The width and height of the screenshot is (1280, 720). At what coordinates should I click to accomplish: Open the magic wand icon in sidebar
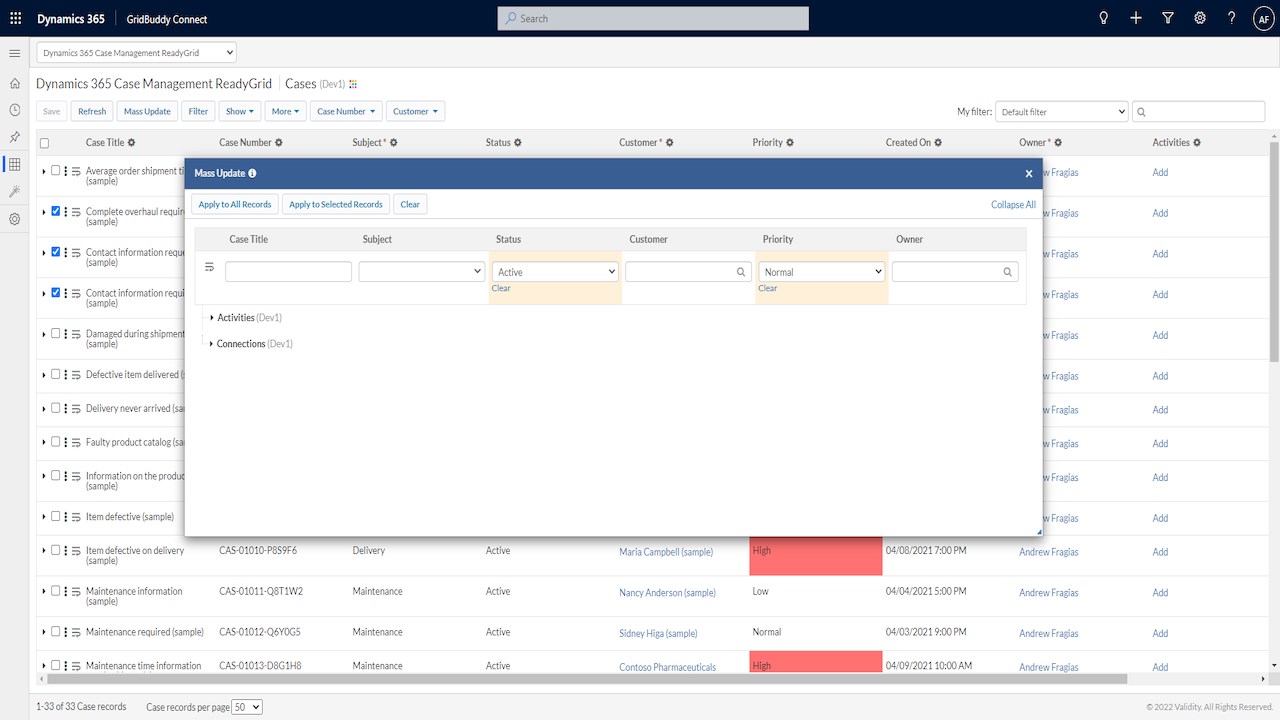click(x=15, y=191)
